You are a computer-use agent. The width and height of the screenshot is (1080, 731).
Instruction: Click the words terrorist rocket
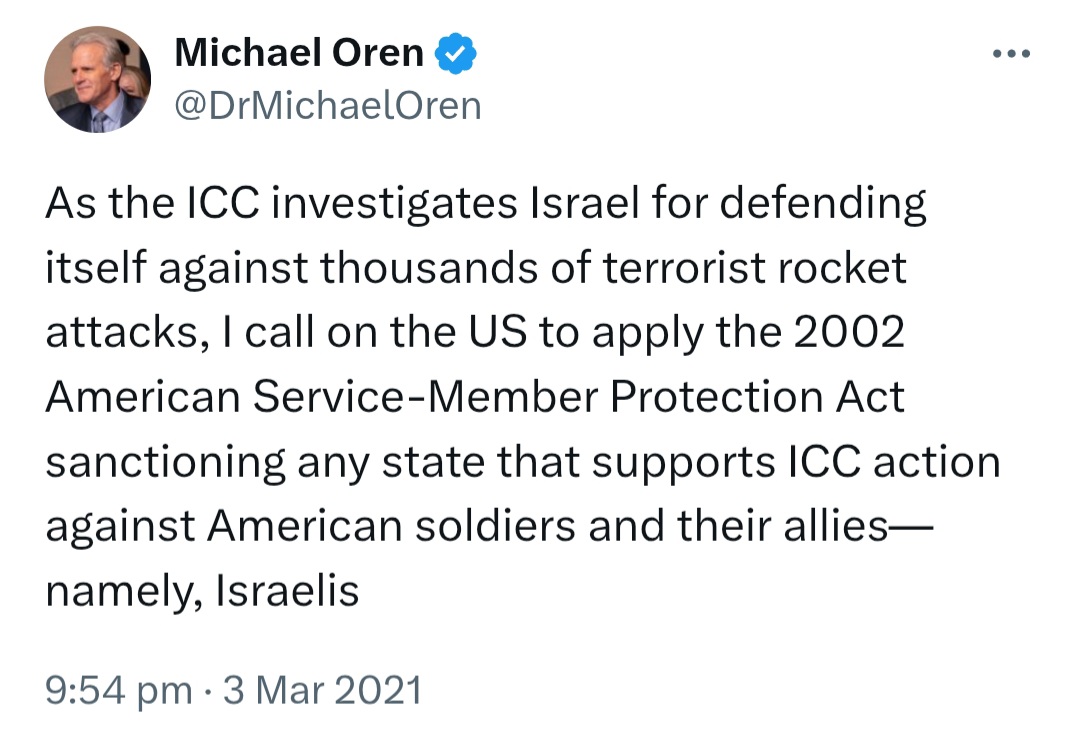(x=754, y=267)
